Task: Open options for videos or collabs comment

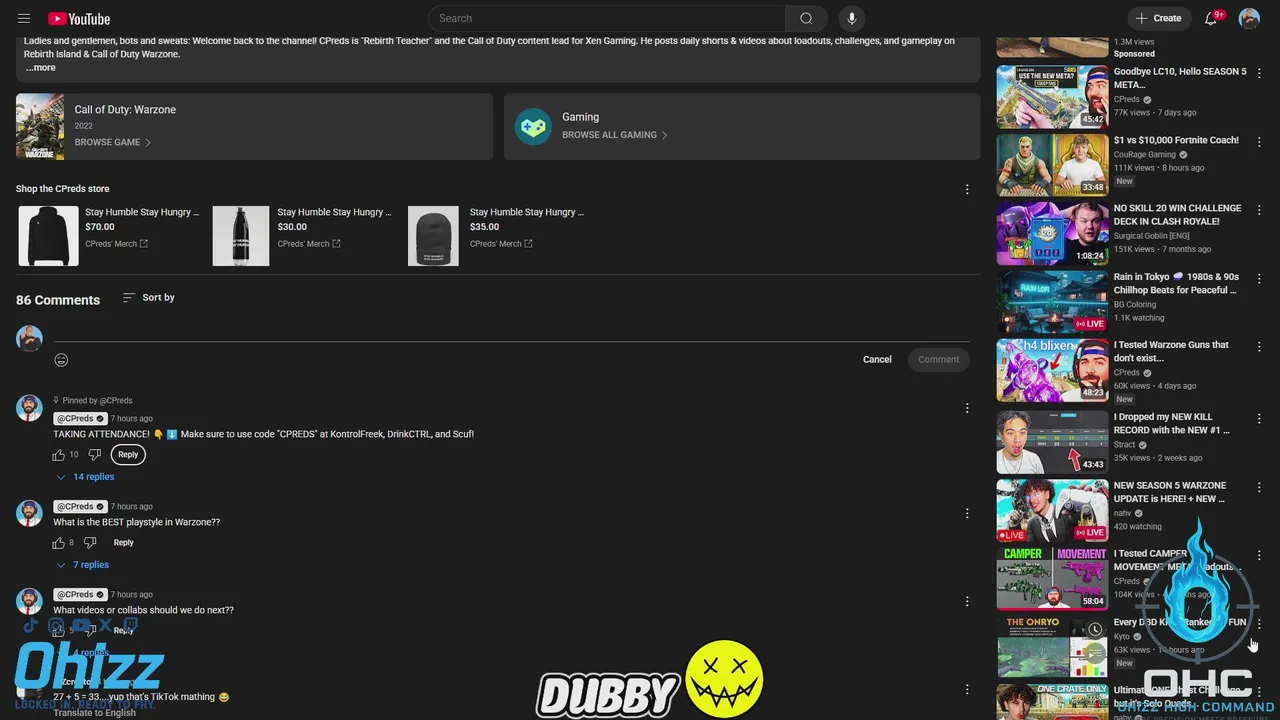Action: point(967,601)
